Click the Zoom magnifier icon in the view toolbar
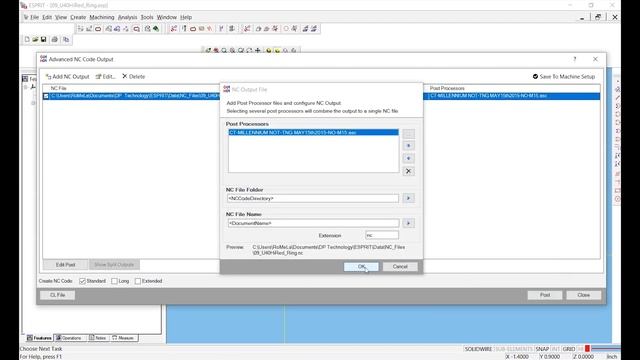Image resolution: width=640 pixels, height=360 pixels. [x=224, y=51]
